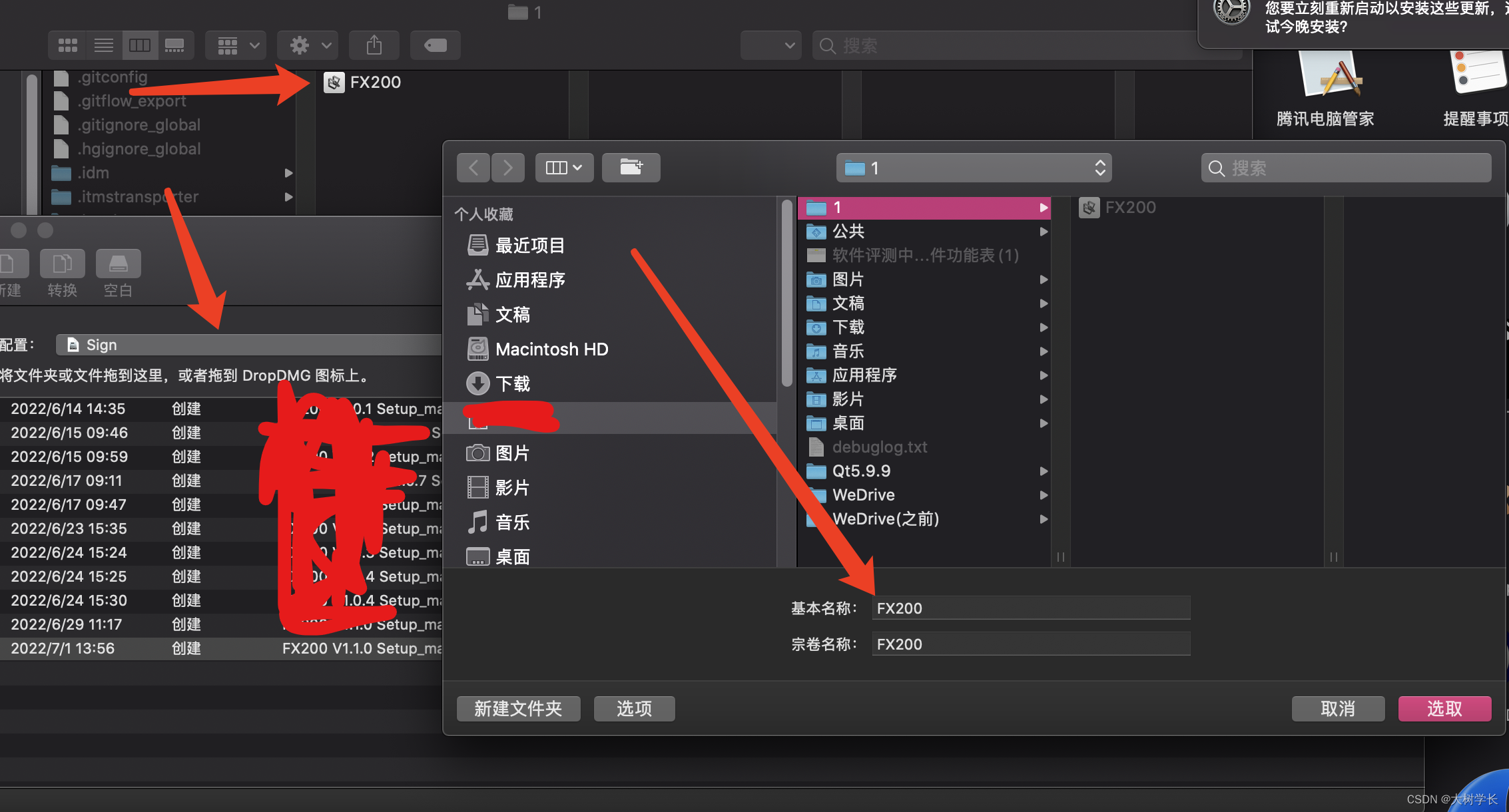The height and width of the screenshot is (812, 1509).
Task: Select Macintosh HD in the sidebar
Action: (x=553, y=349)
